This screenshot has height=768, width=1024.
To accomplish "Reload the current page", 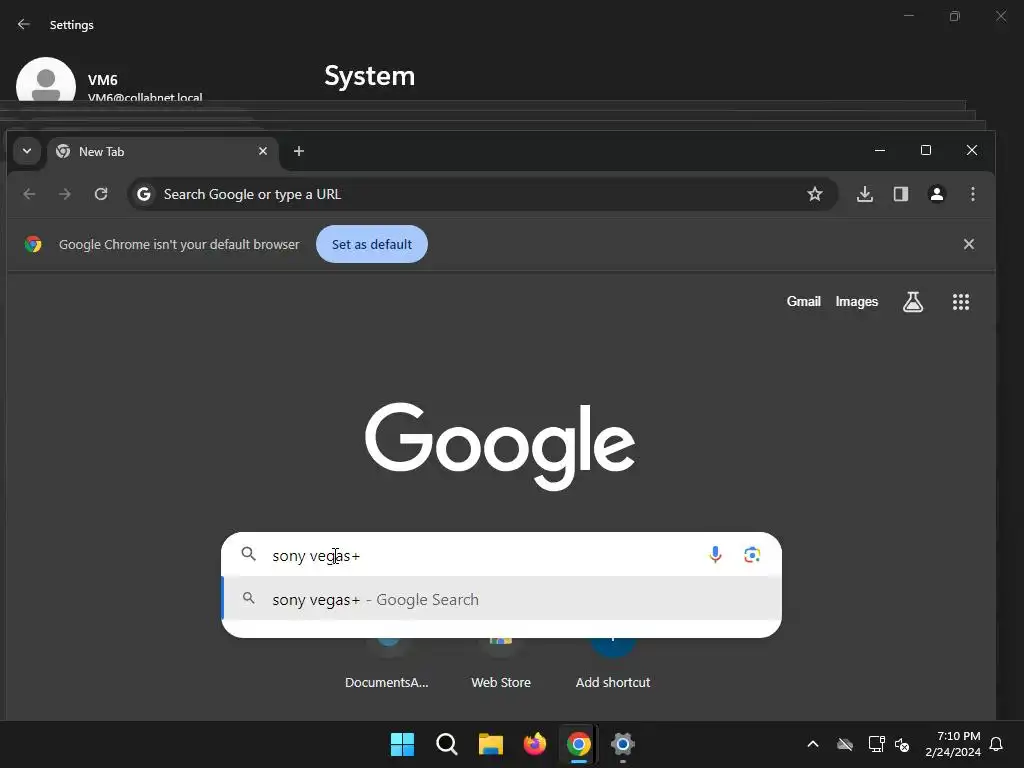I will (x=101, y=194).
